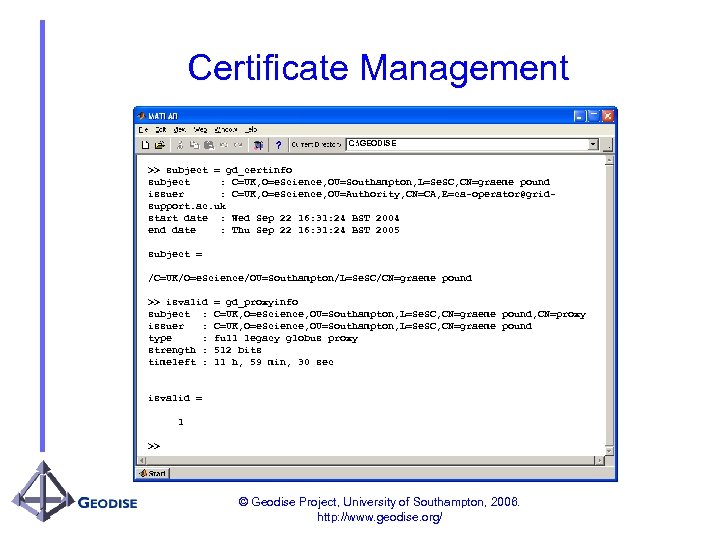The image size is (720, 540).
Task: Click the Cut scissors icon
Action: coord(180,145)
